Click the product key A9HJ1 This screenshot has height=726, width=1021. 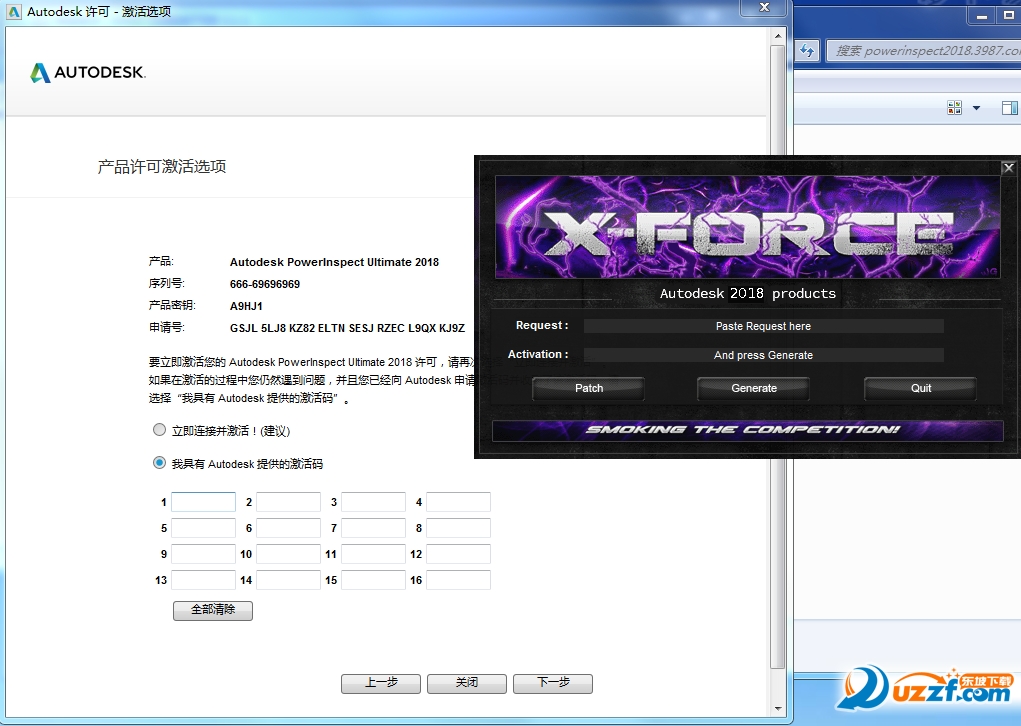coord(246,306)
